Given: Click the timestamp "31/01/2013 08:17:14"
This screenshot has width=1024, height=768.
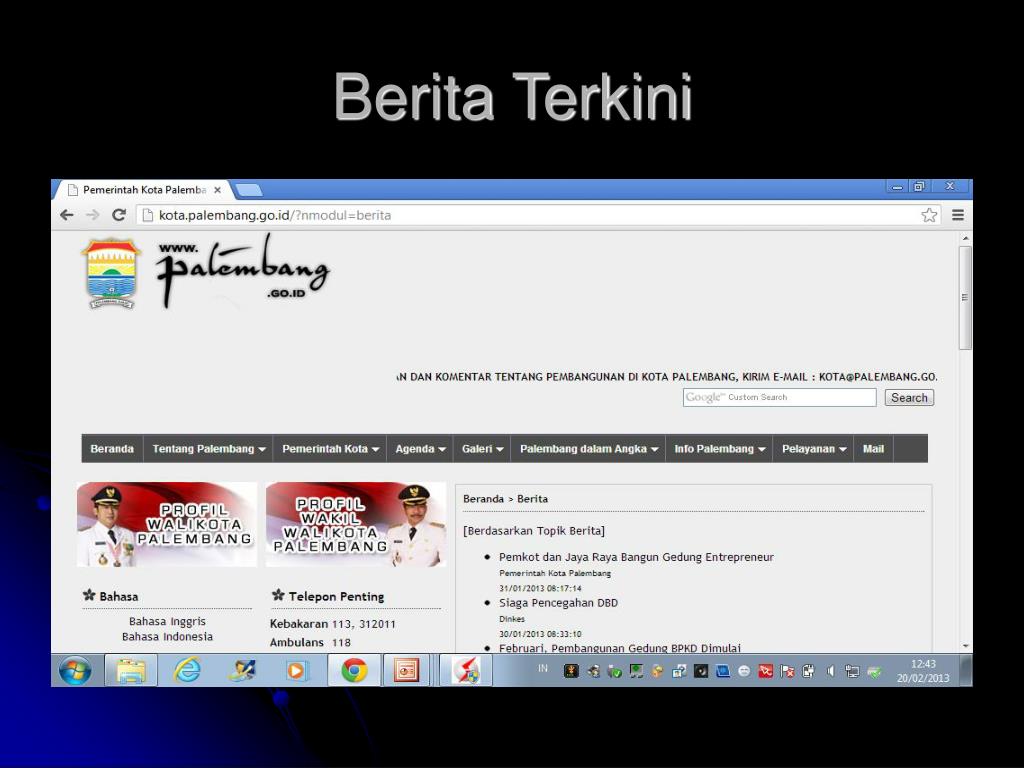Looking at the screenshot, I should tap(540, 588).
